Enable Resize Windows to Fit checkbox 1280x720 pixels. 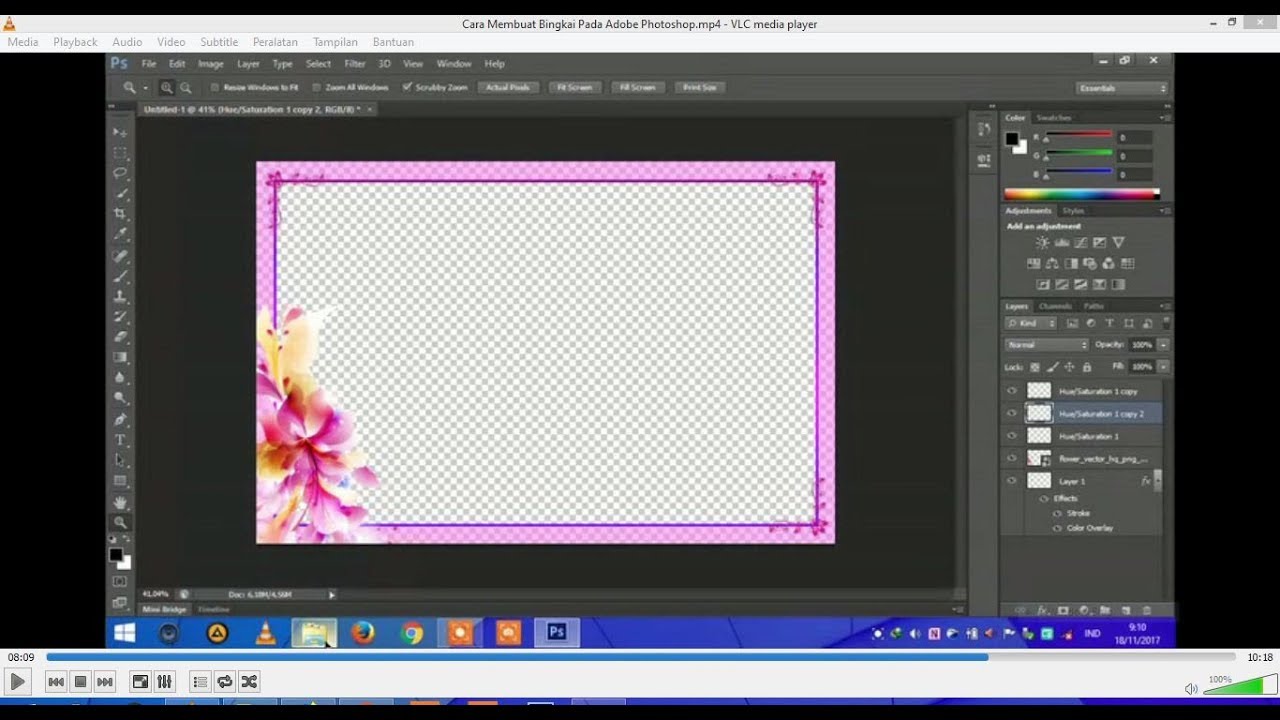[x=215, y=88]
